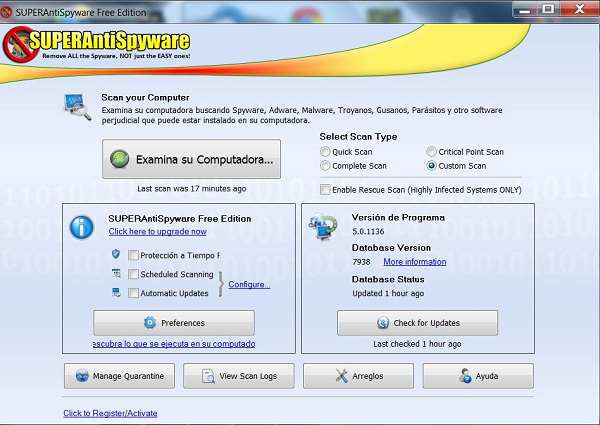The width and height of the screenshot is (600, 425).
Task: Click the green scan indicator icon
Action: [x=119, y=159]
